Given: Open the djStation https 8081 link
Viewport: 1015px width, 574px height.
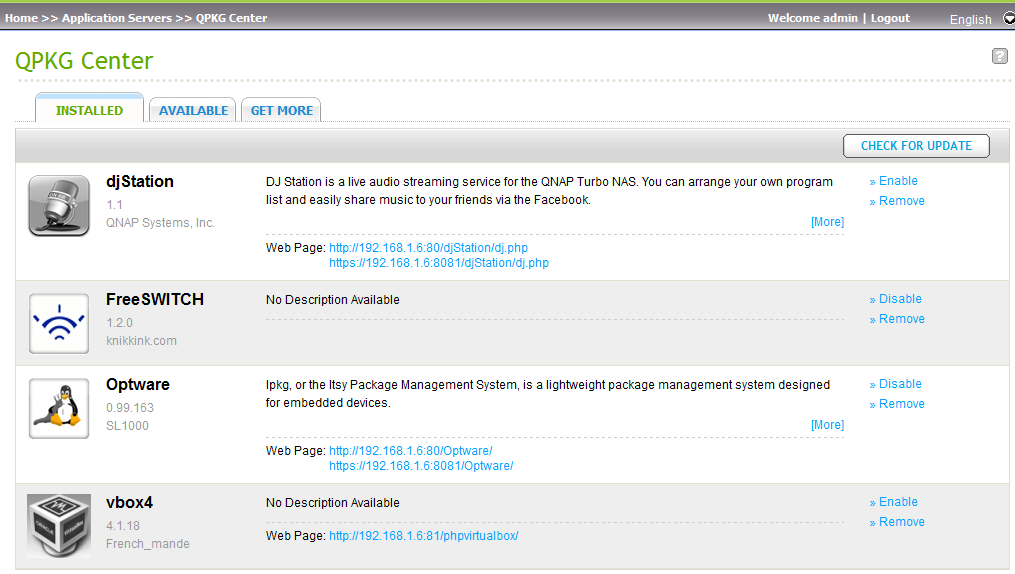Looking at the screenshot, I should click(x=438, y=263).
